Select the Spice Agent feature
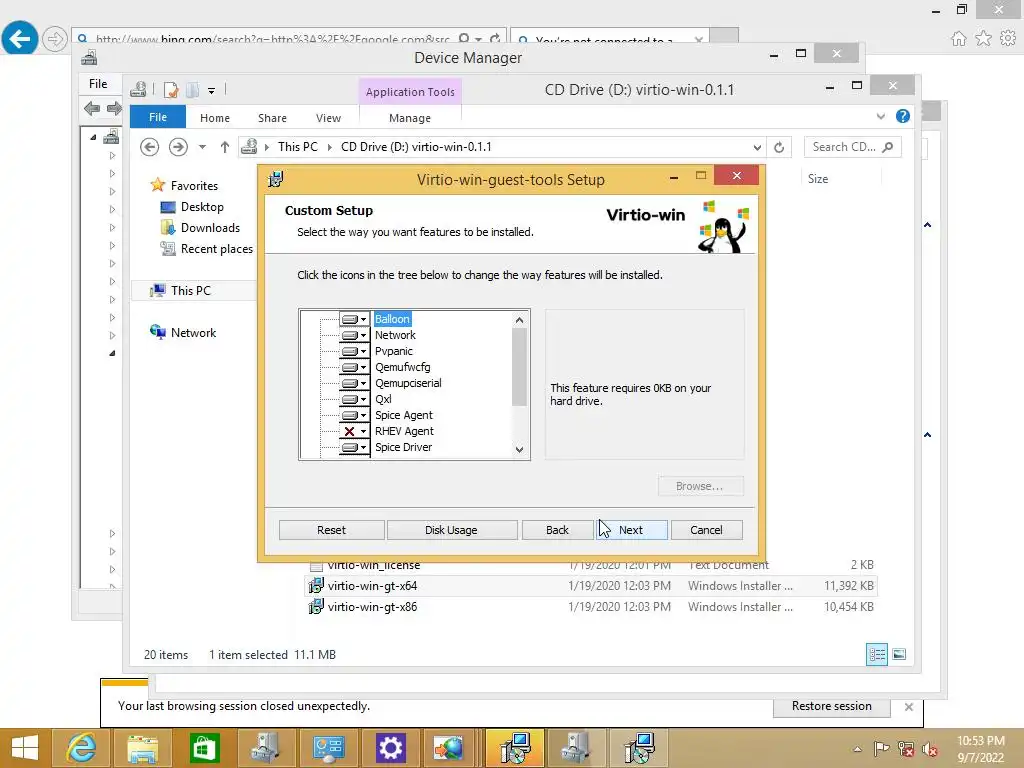This screenshot has width=1024, height=768. pyautogui.click(x=404, y=415)
